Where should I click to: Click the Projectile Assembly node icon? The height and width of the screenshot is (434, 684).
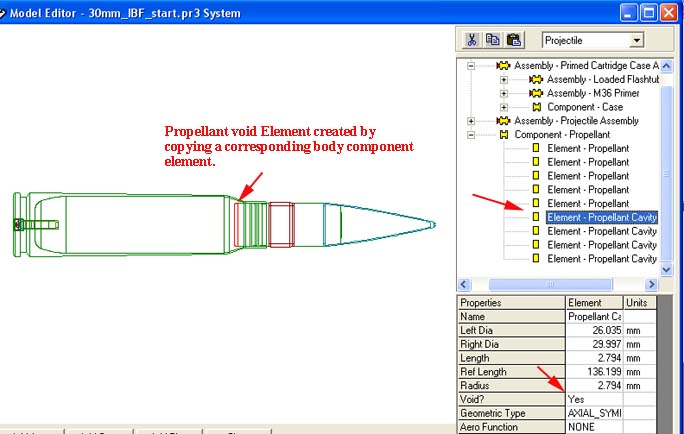(503, 121)
